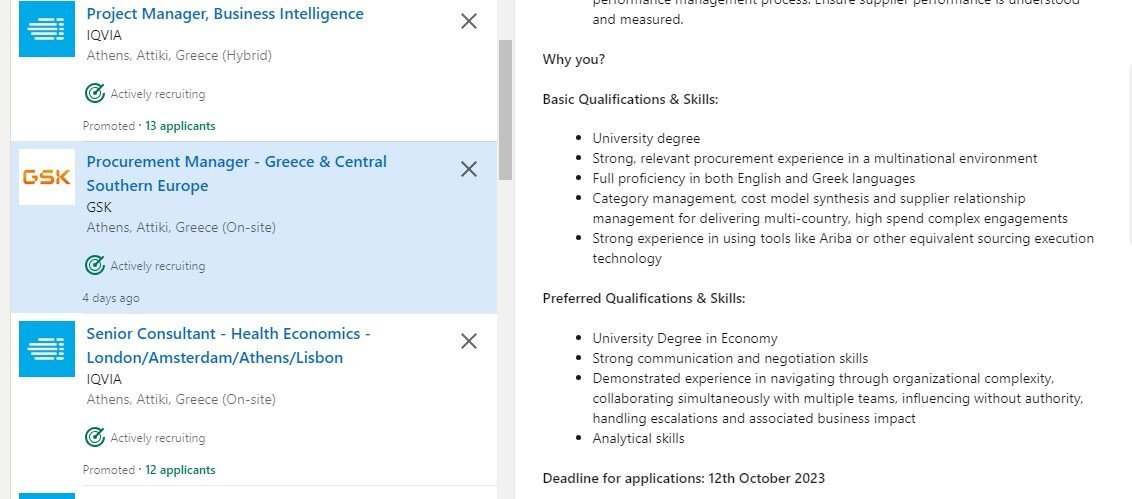Click the 12 applicants text
The height and width of the screenshot is (499, 1132).
coord(180,469)
